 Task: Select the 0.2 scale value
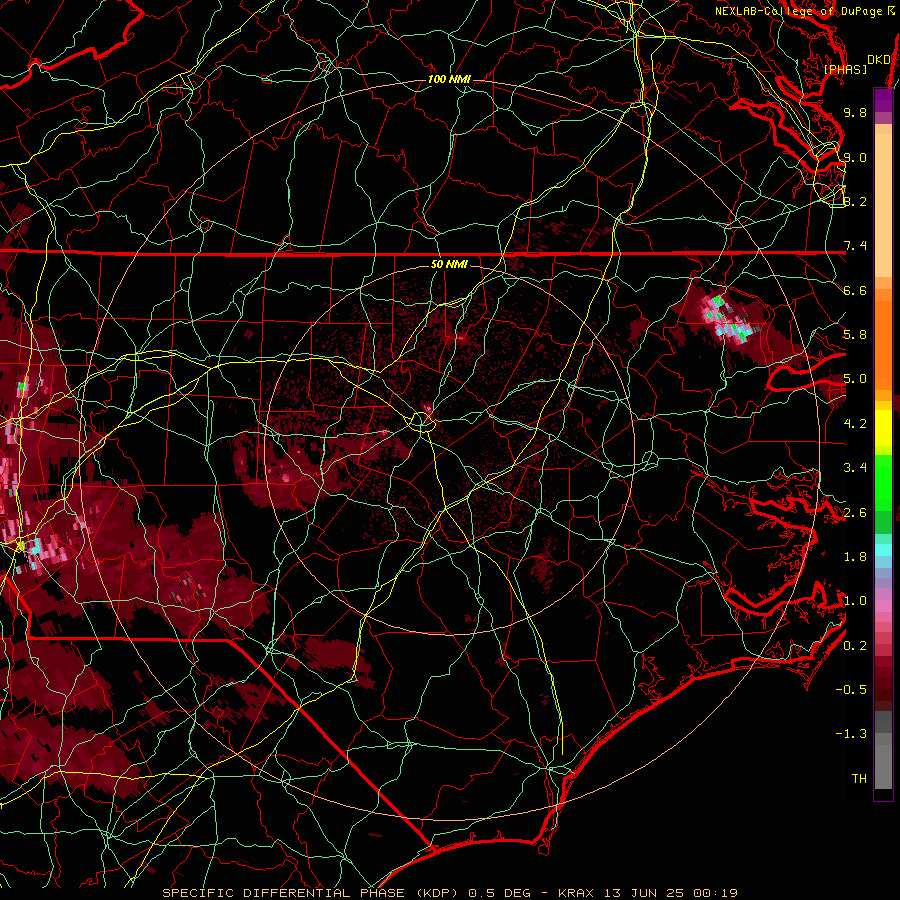click(x=855, y=645)
